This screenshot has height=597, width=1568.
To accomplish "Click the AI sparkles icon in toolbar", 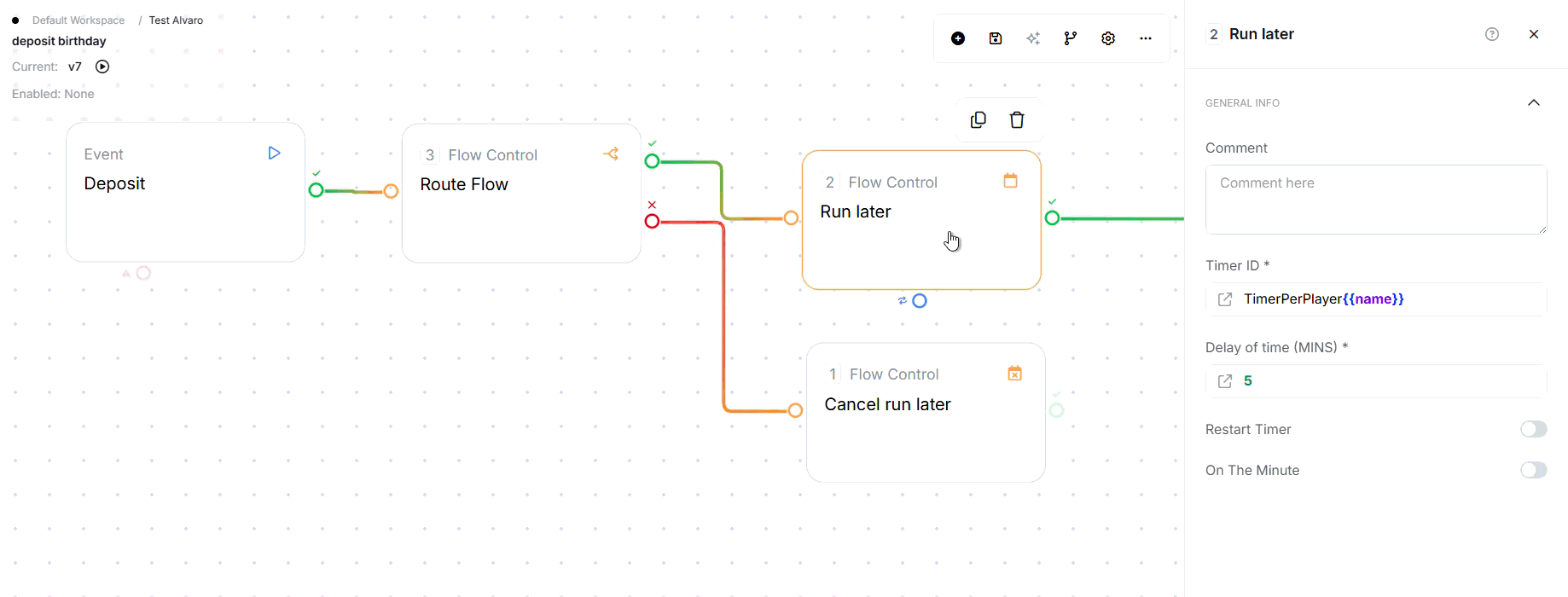I will click(1033, 38).
